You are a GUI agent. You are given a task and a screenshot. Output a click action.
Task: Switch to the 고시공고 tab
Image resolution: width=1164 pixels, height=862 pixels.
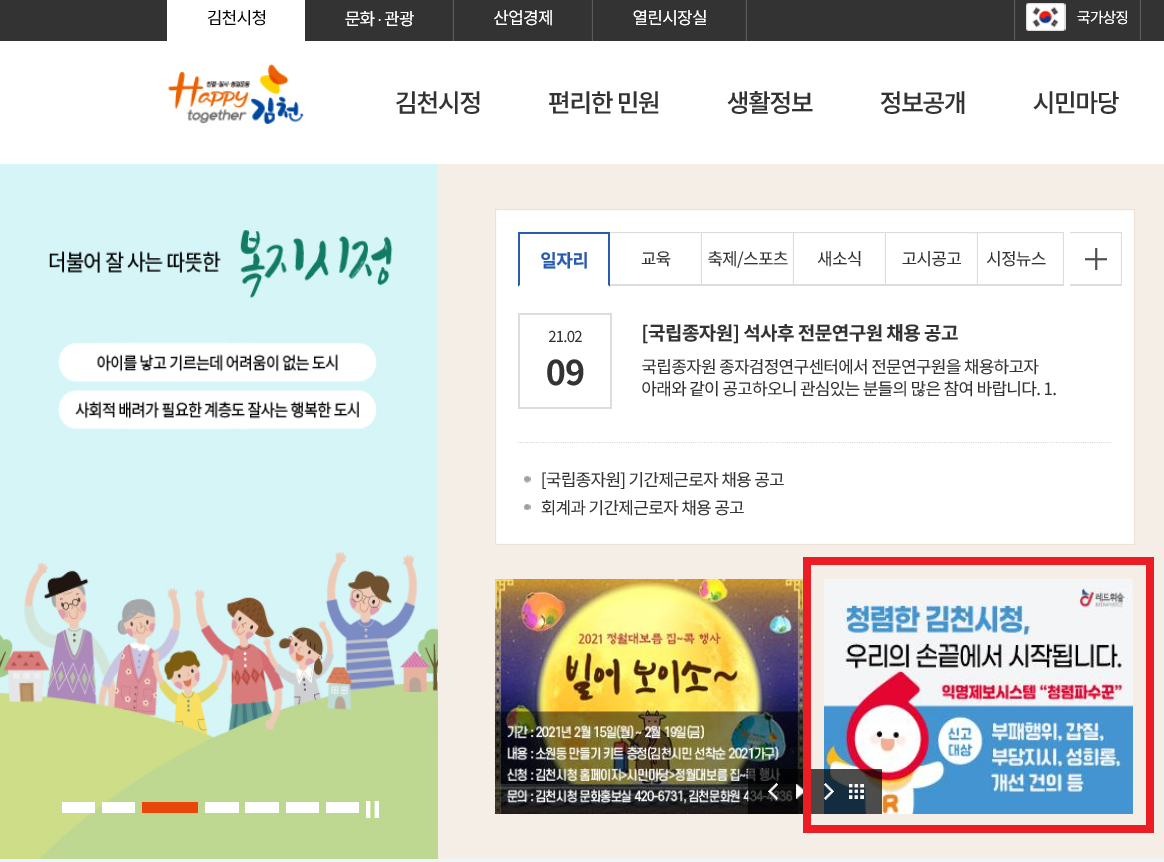931,258
